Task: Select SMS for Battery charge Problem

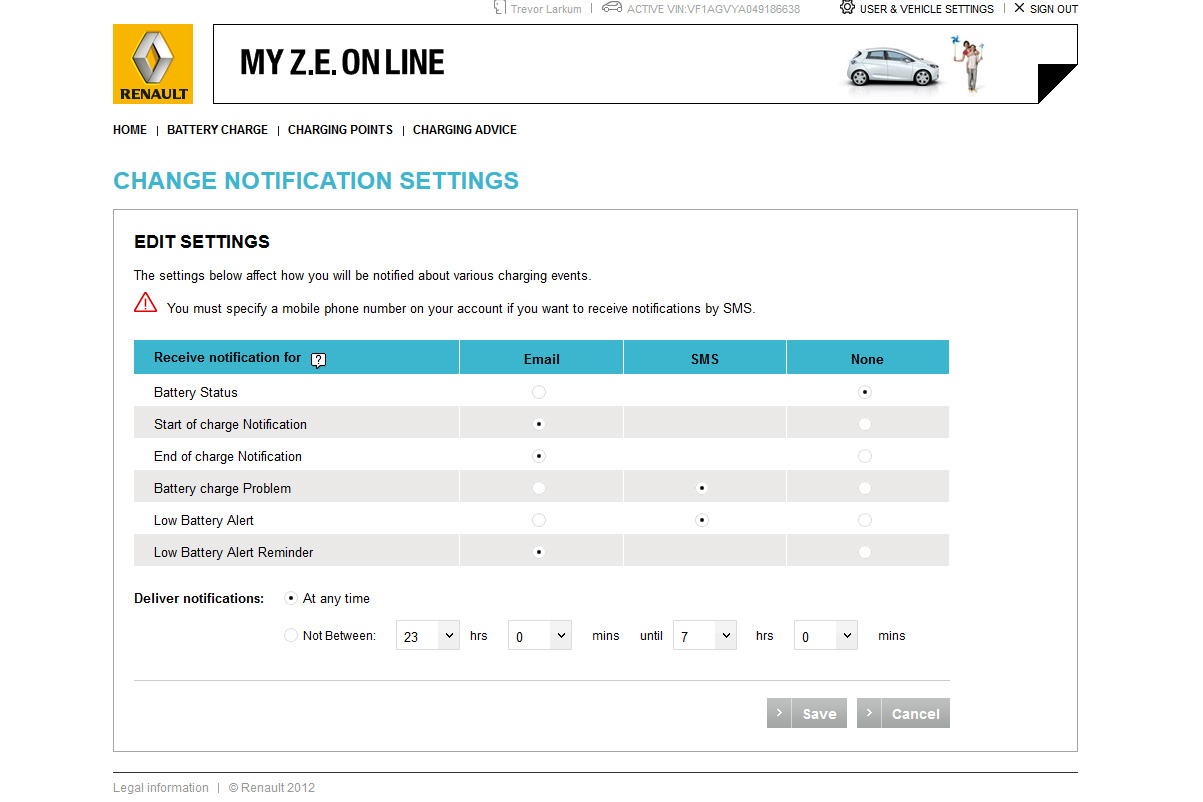Action: click(x=702, y=488)
